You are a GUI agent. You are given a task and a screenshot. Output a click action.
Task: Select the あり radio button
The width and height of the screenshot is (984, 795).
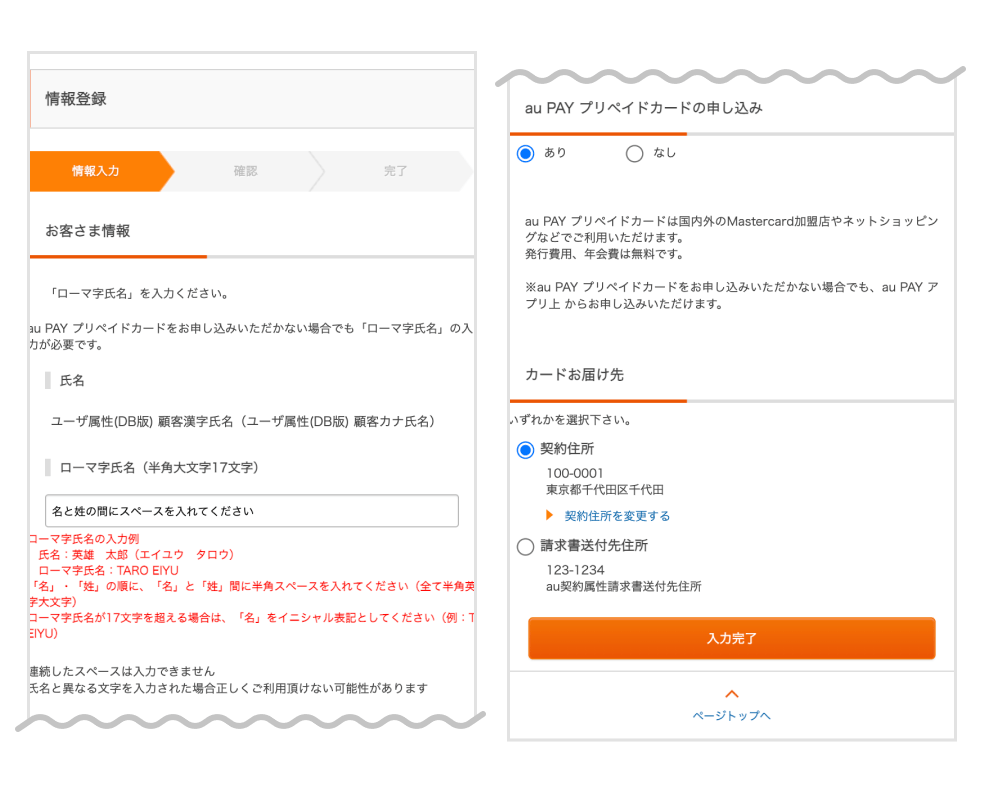coord(525,153)
